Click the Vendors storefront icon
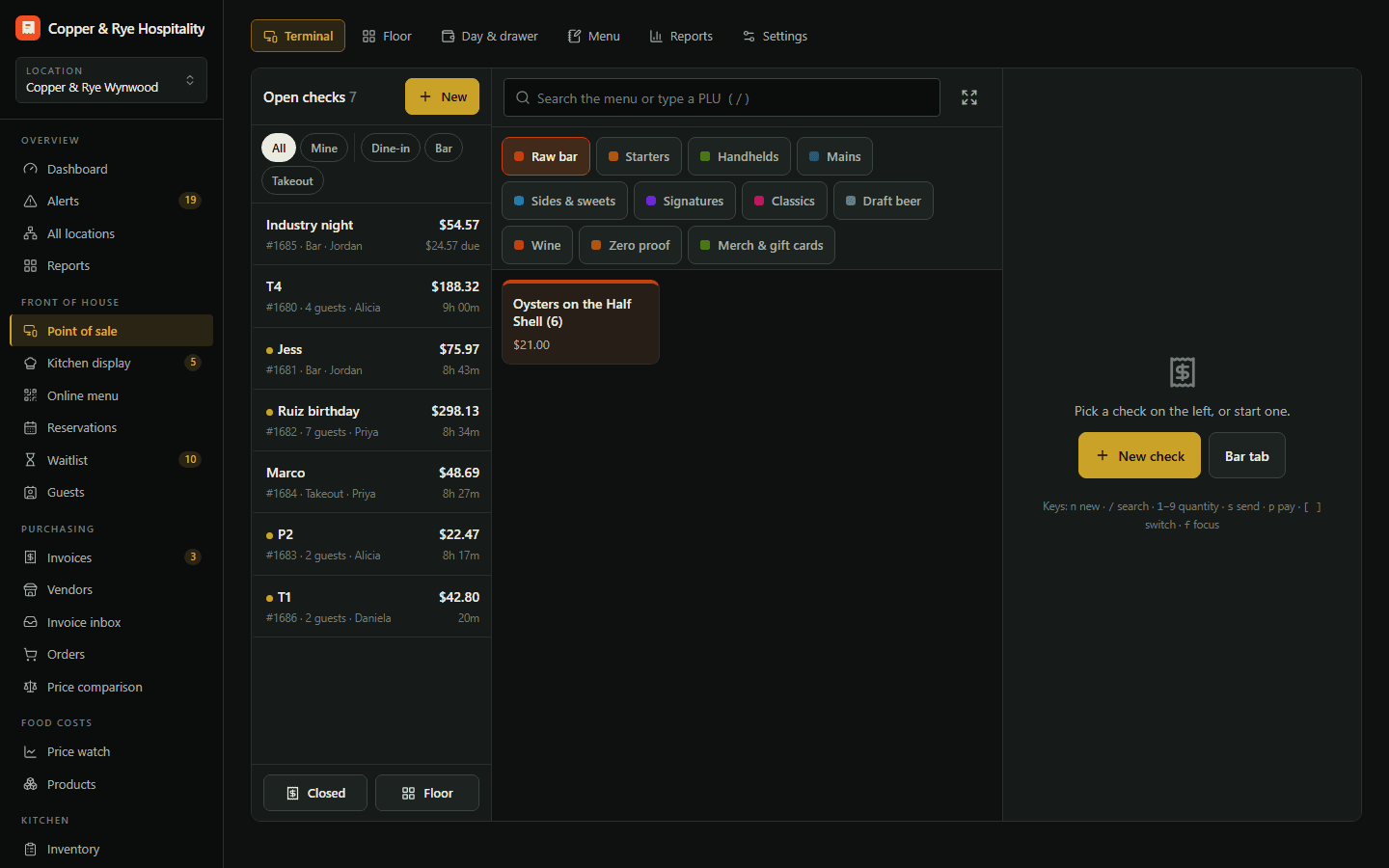Screen dimensions: 1389x868 [x=30, y=589]
